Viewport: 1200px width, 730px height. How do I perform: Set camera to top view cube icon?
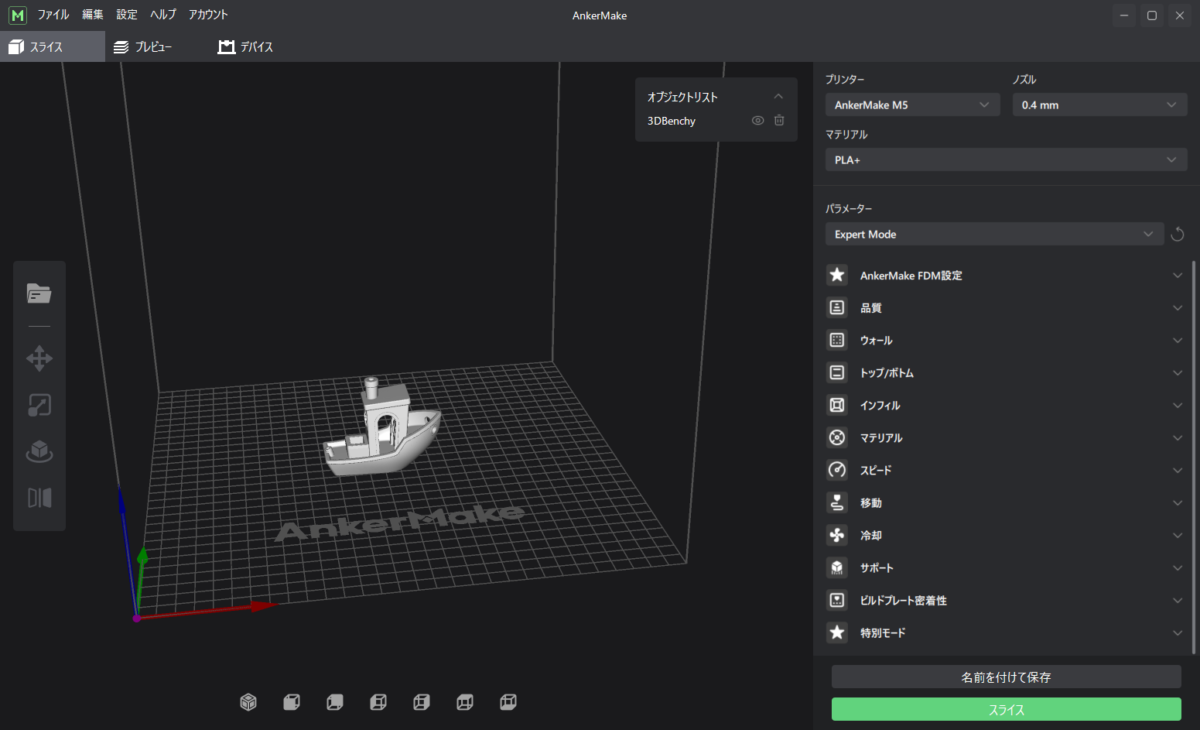(x=465, y=702)
